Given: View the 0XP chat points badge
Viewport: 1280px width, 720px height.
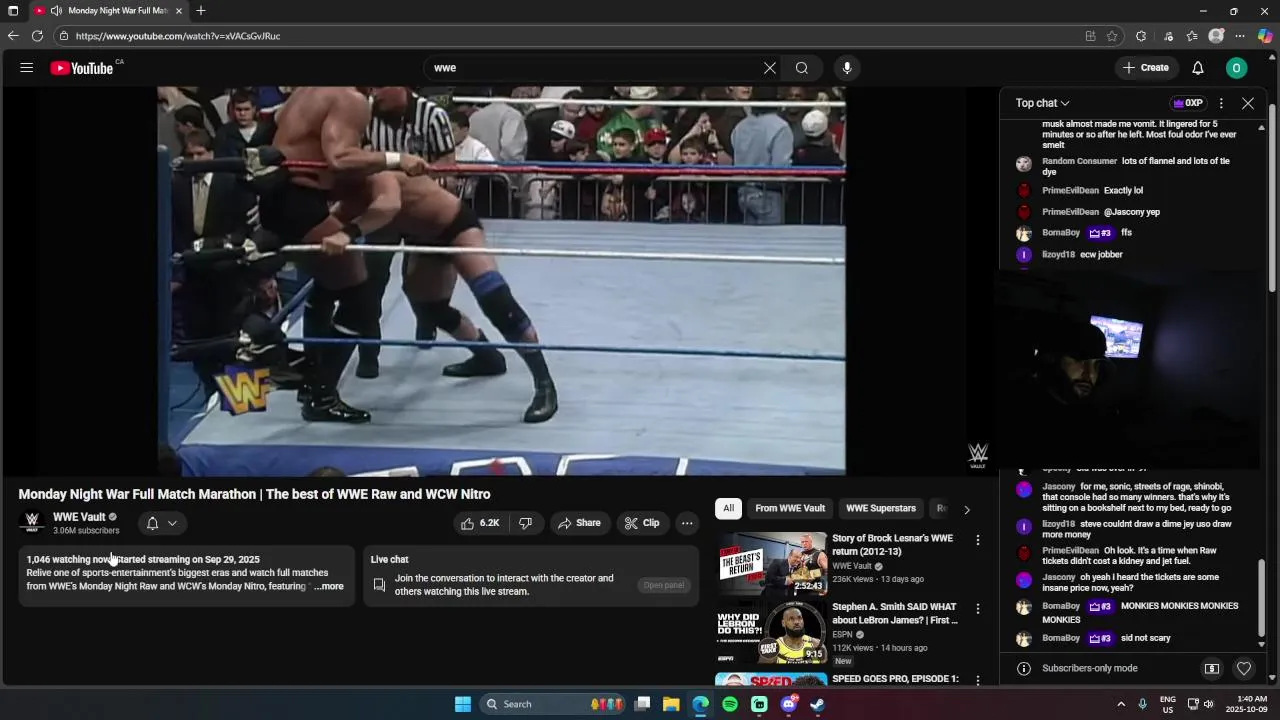Looking at the screenshot, I should point(1188,103).
